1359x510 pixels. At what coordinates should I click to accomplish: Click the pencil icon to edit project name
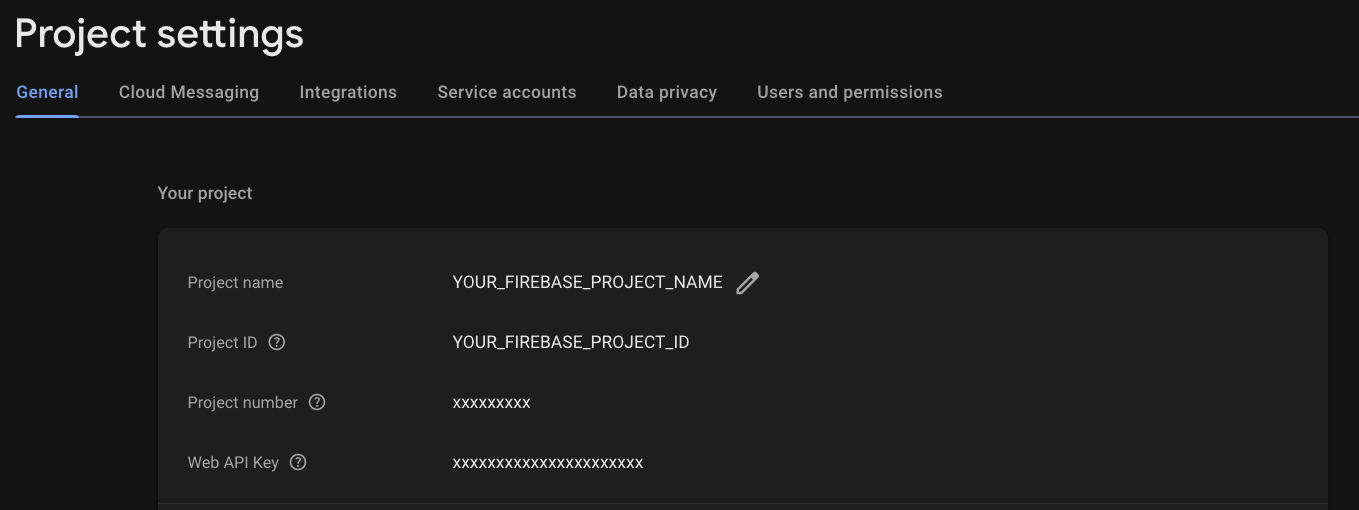tap(747, 283)
